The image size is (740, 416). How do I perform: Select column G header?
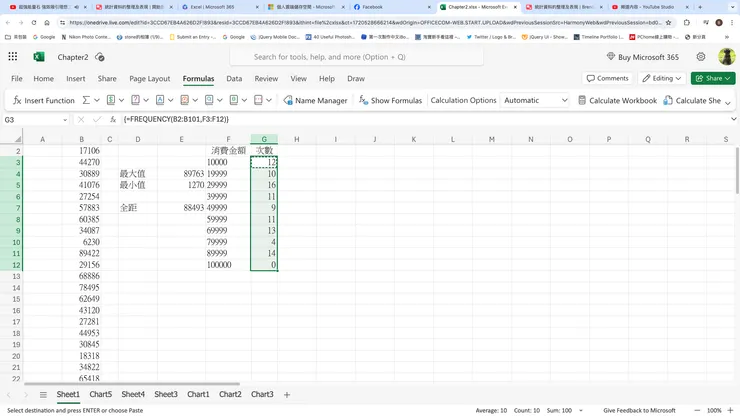click(264, 139)
